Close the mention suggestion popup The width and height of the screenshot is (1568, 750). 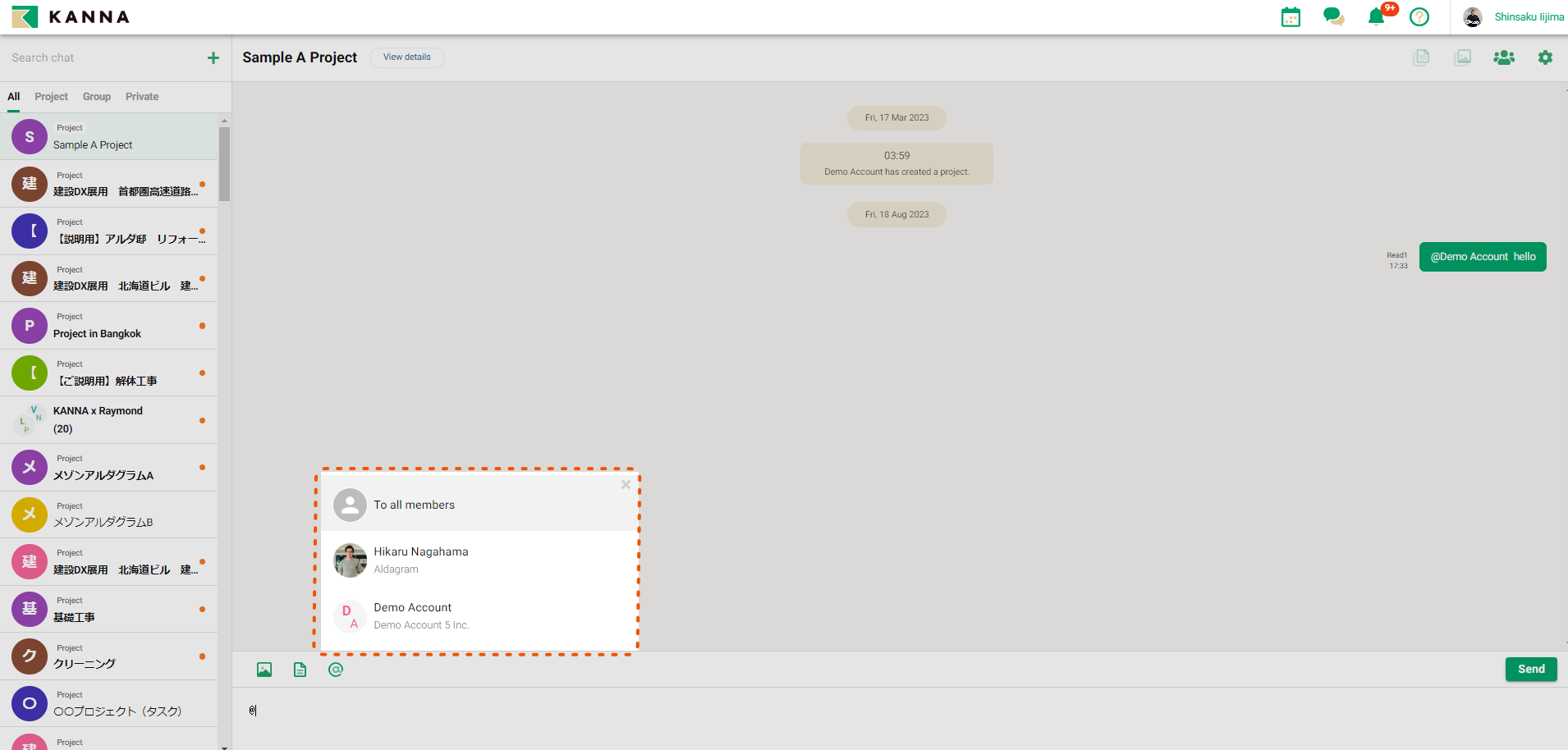[x=626, y=485]
